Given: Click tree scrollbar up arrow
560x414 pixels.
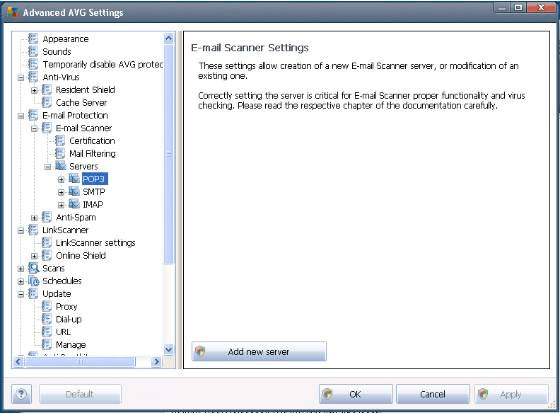Looking at the screenshot, I should 169,38.
